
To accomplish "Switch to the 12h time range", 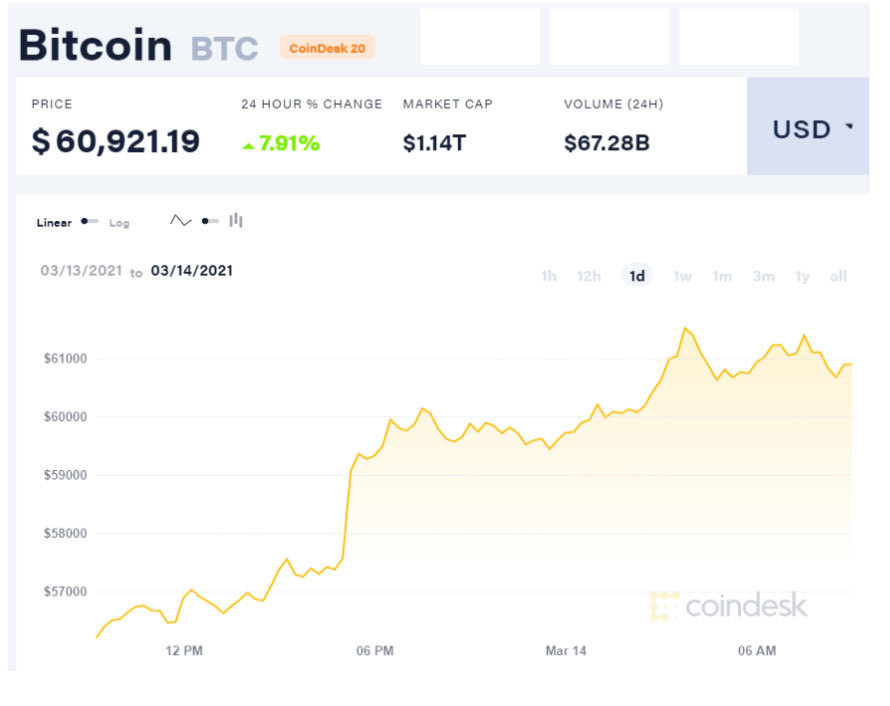I will (589, 276).
